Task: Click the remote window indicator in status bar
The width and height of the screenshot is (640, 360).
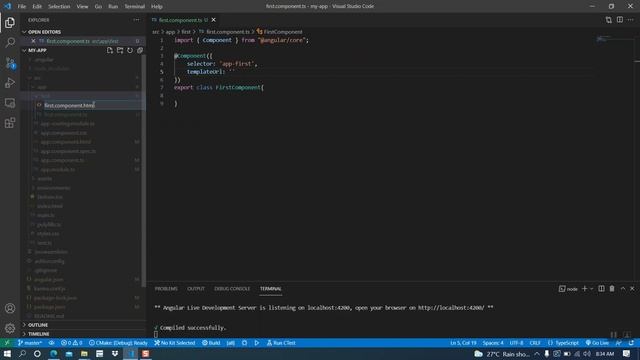Action: tap(7, 343)
